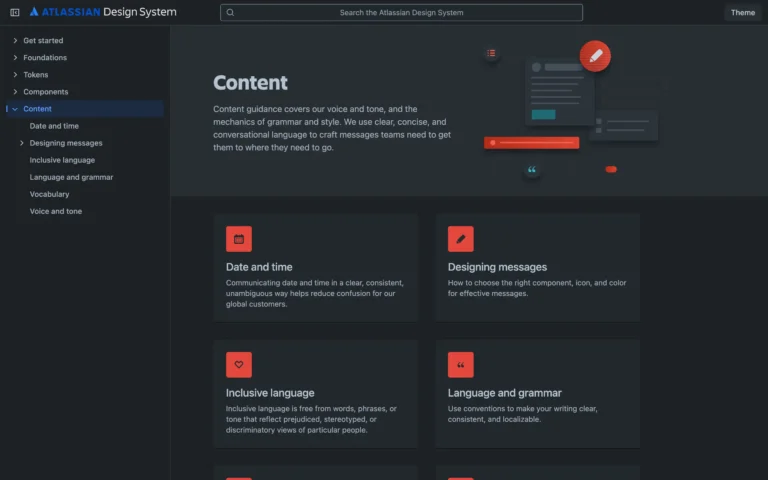This screenshot has height=480, width=768.
Task: Open the Components nav item
Action: pos(46,92)
